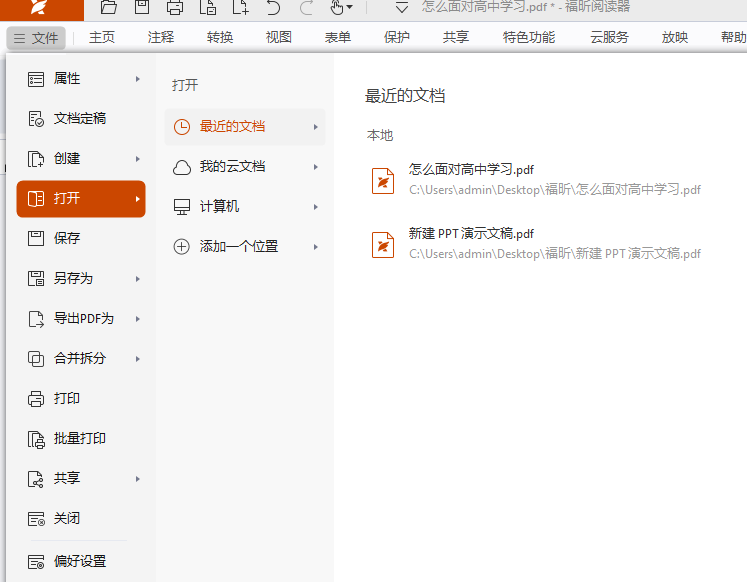
Task: Click the clock icon beside 最近的文档
Action: [182, 127]
